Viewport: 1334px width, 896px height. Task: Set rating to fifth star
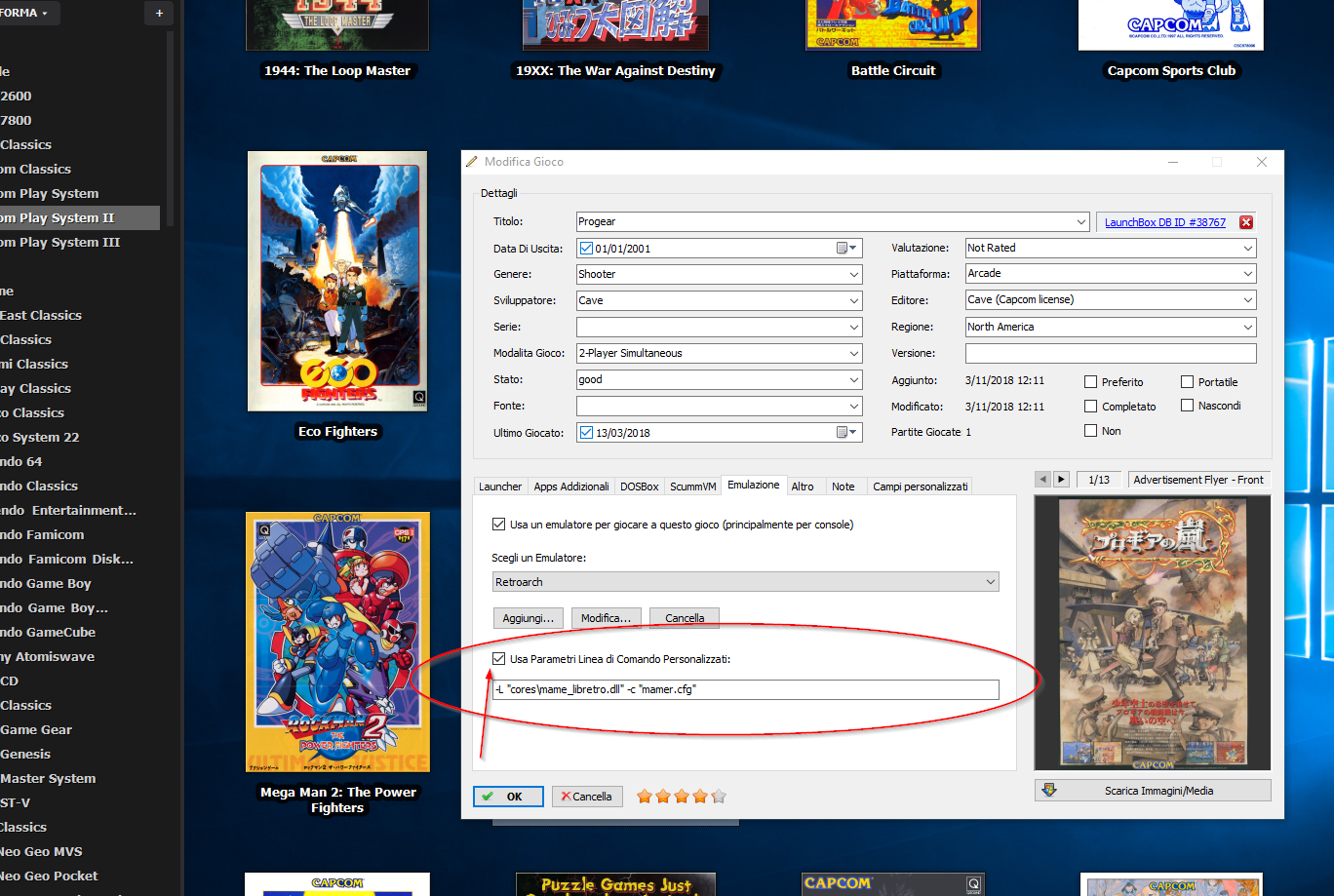[x=719, y=797]
